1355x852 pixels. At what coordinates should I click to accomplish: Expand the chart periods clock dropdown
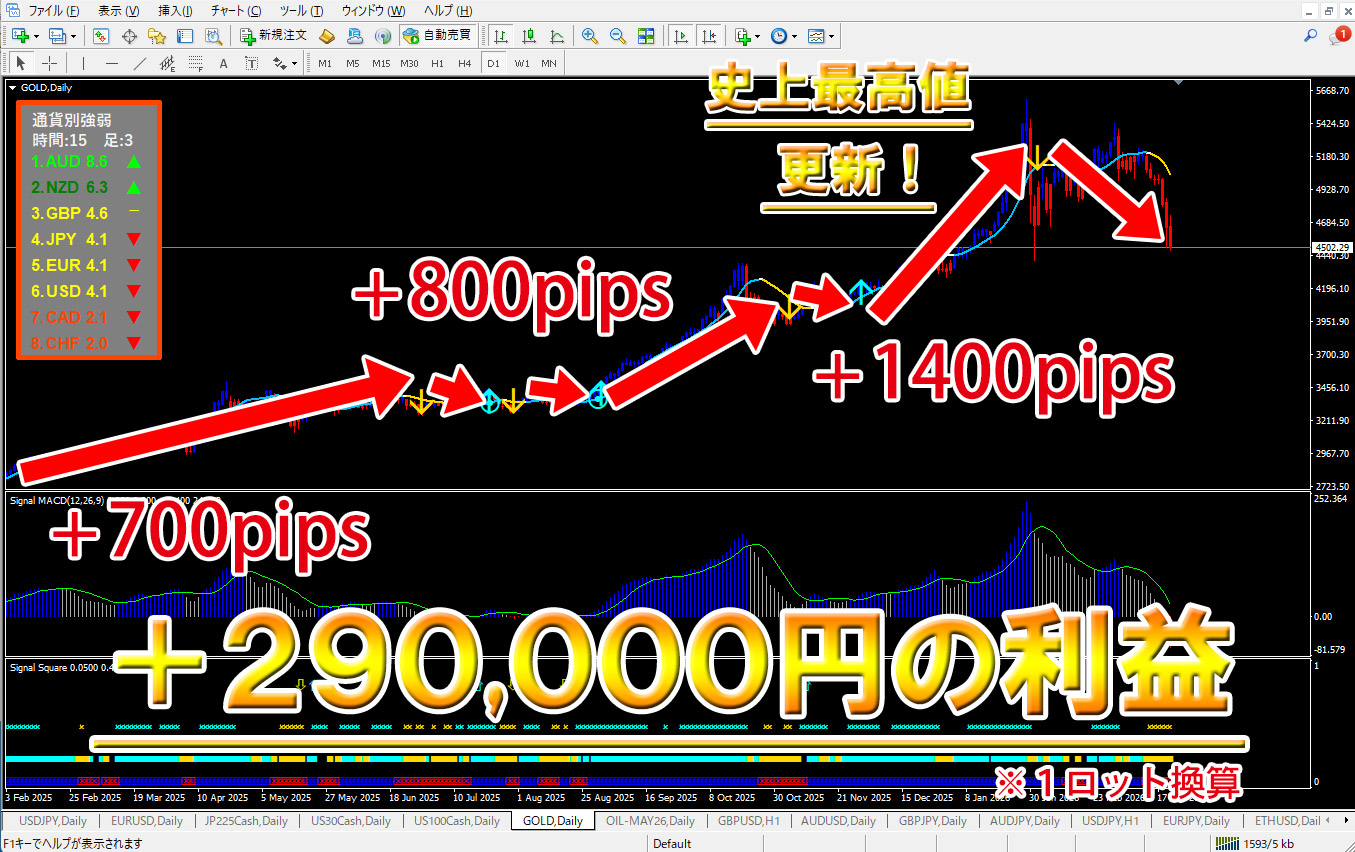coord(795,36)
